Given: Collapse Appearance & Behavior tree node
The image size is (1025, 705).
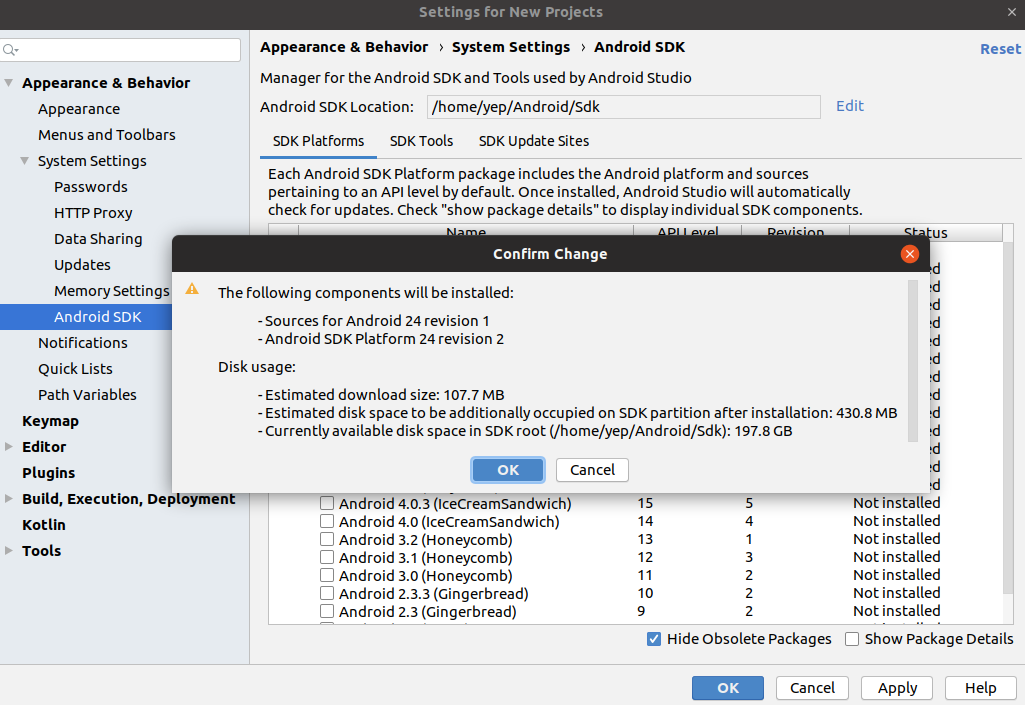Looking at the screenshot, I should click(8, 83).
